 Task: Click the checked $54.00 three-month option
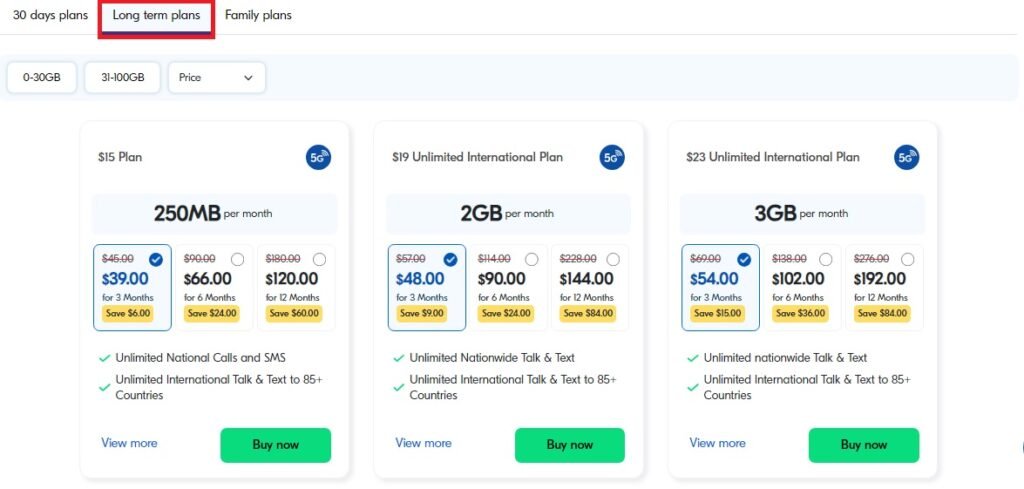[720, 287]
